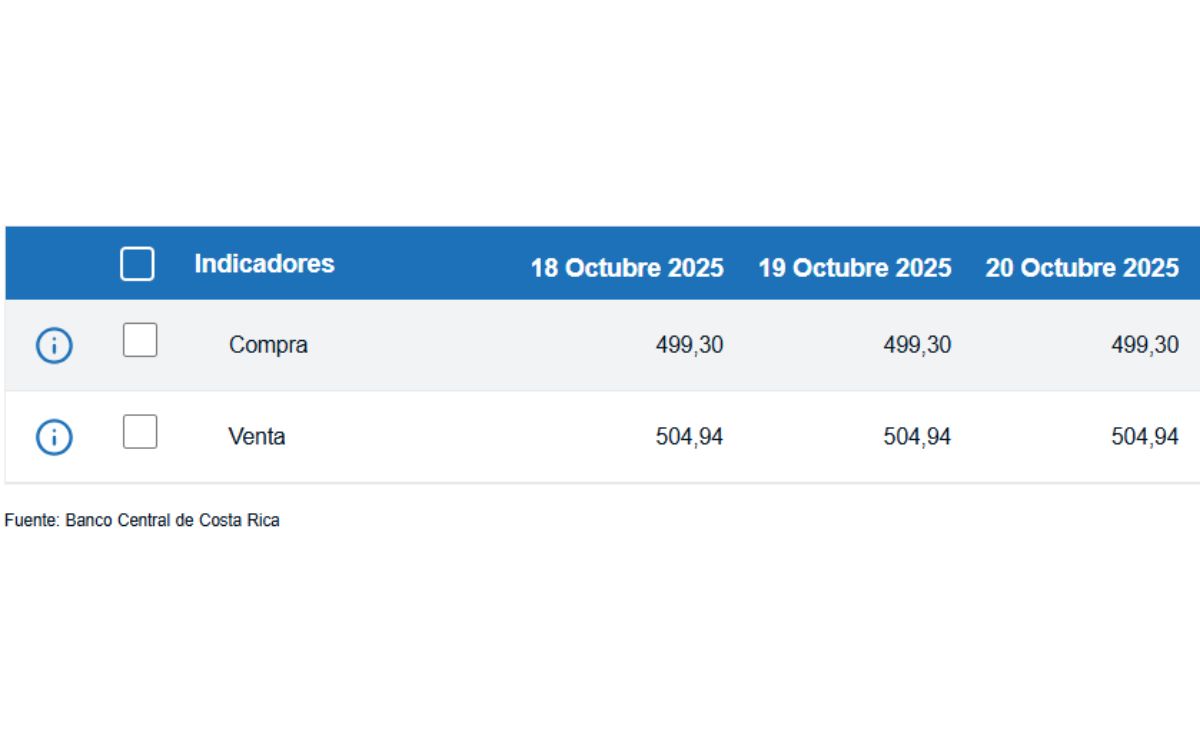Select the Compra indicator label
The image size is (1200, 747).
[x=268, y=345]
